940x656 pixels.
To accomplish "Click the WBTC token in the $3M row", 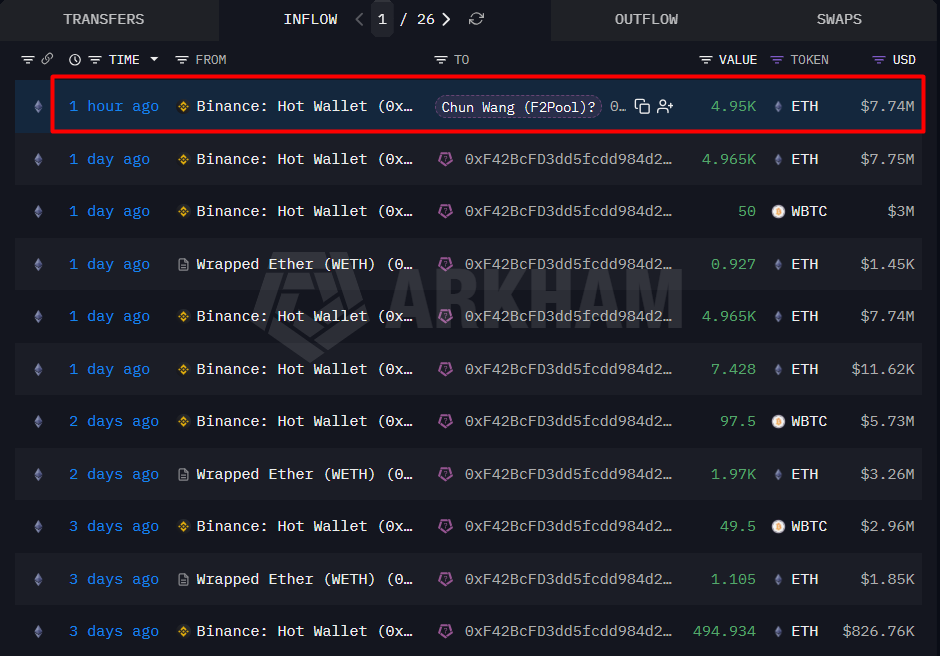I will [809, 211].
